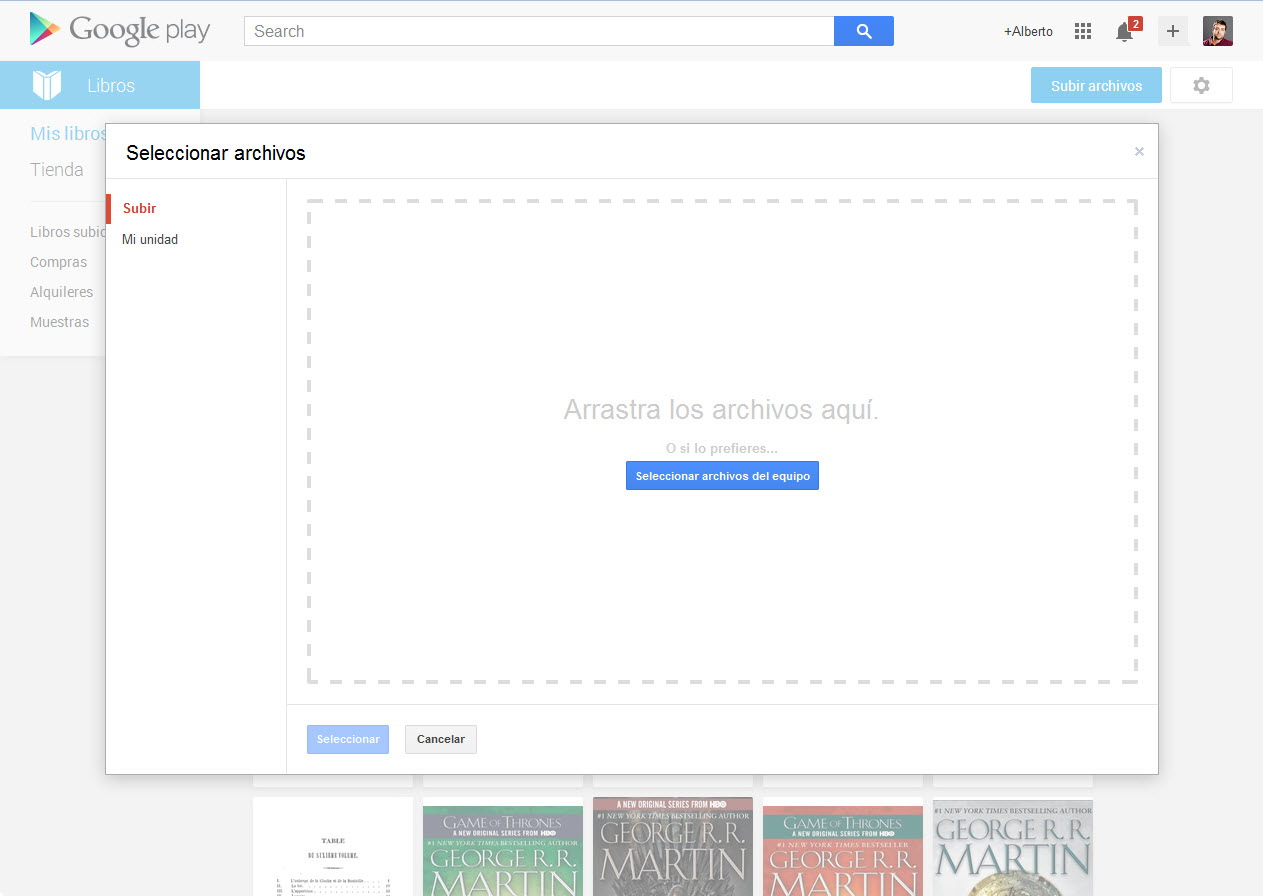Click Seleccionar archivos del equipo button
This screenshot has height=896, width=1263.
[722, 476]
